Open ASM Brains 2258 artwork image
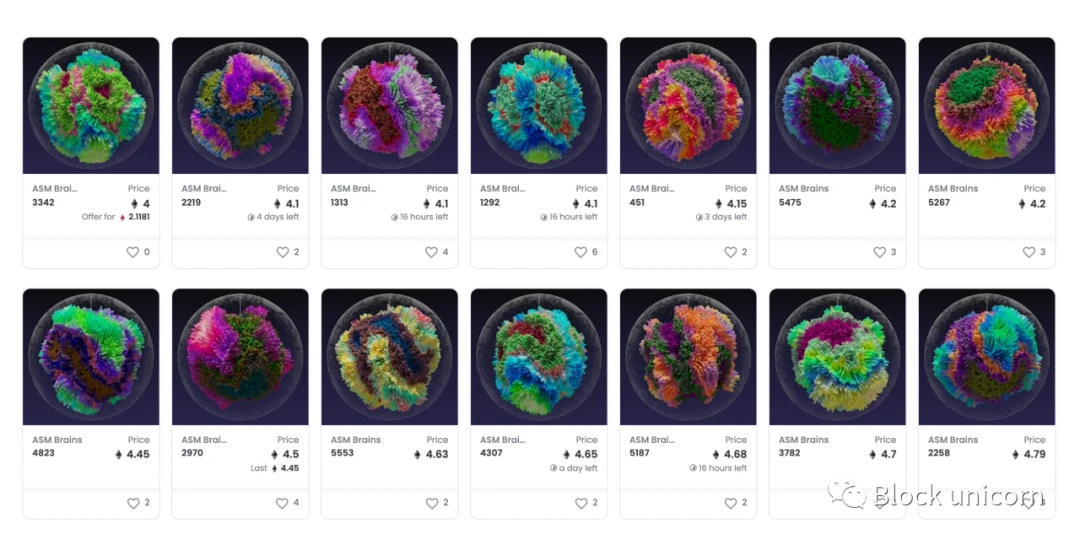This screenshot has width=1080, height=540. [986, 357]
